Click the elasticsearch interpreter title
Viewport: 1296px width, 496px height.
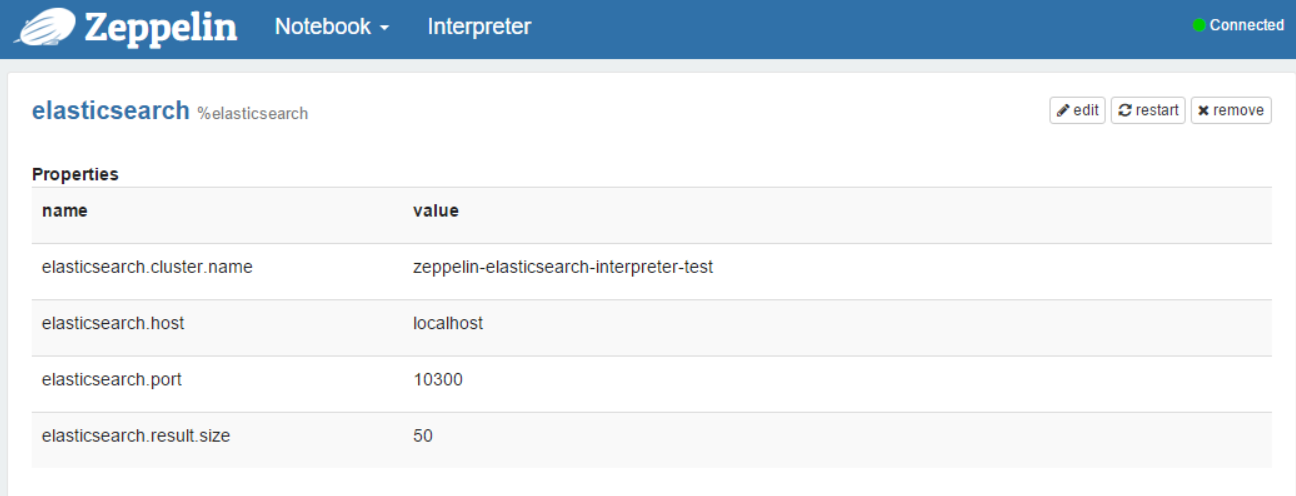click(x=110, y=111)
